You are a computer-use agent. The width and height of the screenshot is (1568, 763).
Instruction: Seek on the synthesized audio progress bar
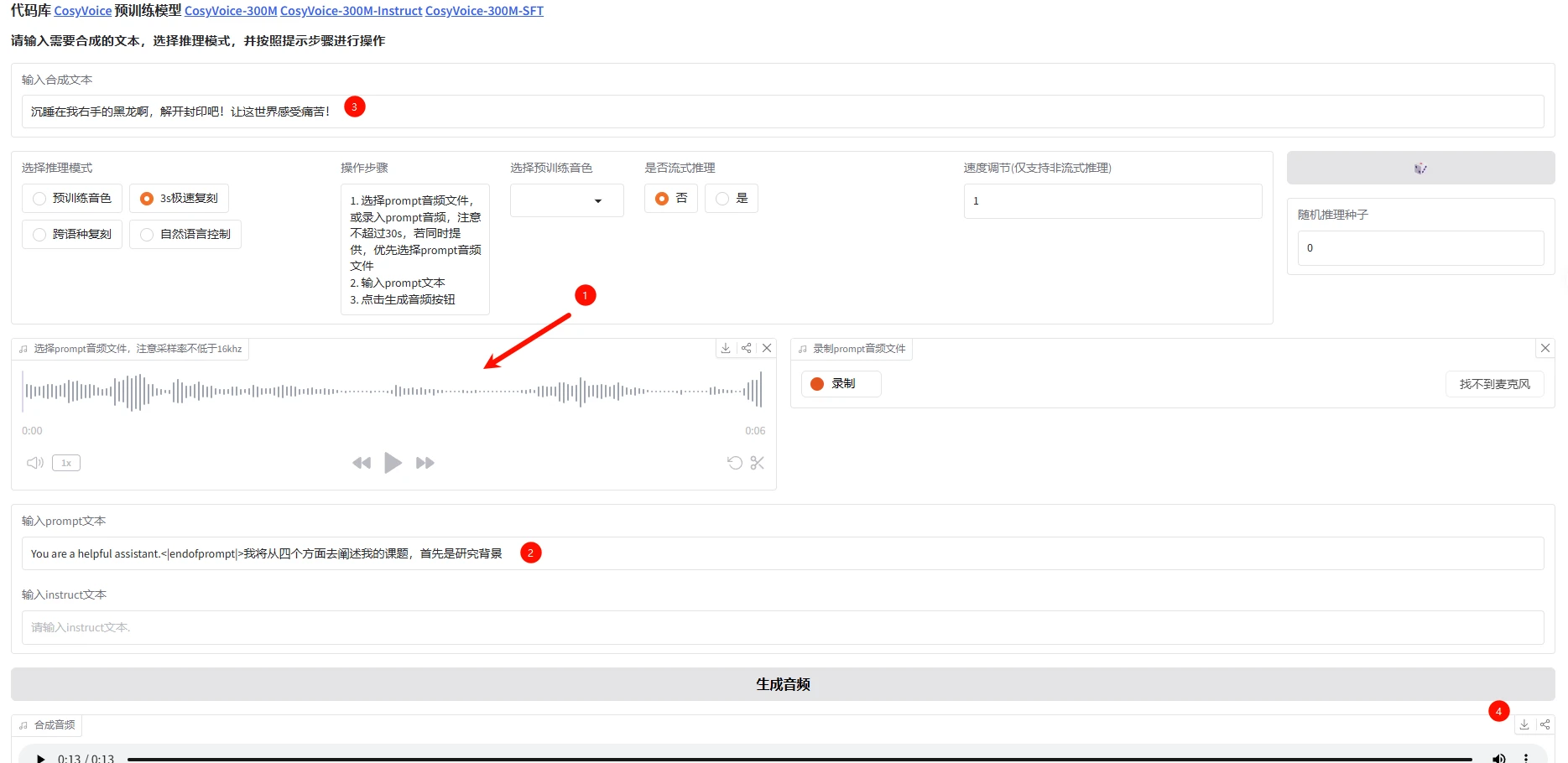797,759
